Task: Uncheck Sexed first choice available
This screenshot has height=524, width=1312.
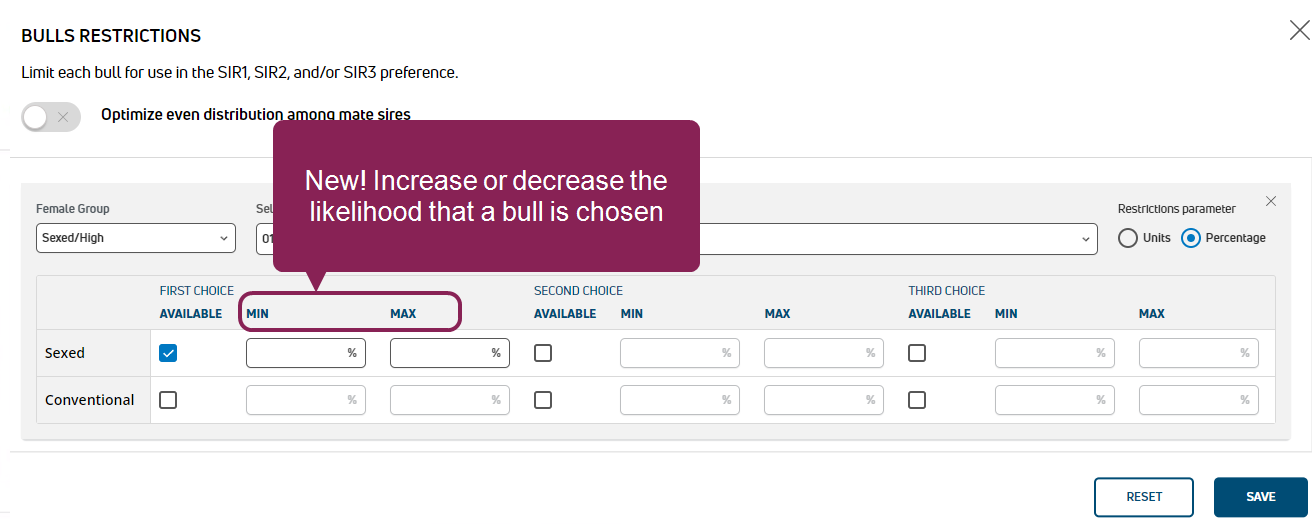Action: click(x=168, y=353)
